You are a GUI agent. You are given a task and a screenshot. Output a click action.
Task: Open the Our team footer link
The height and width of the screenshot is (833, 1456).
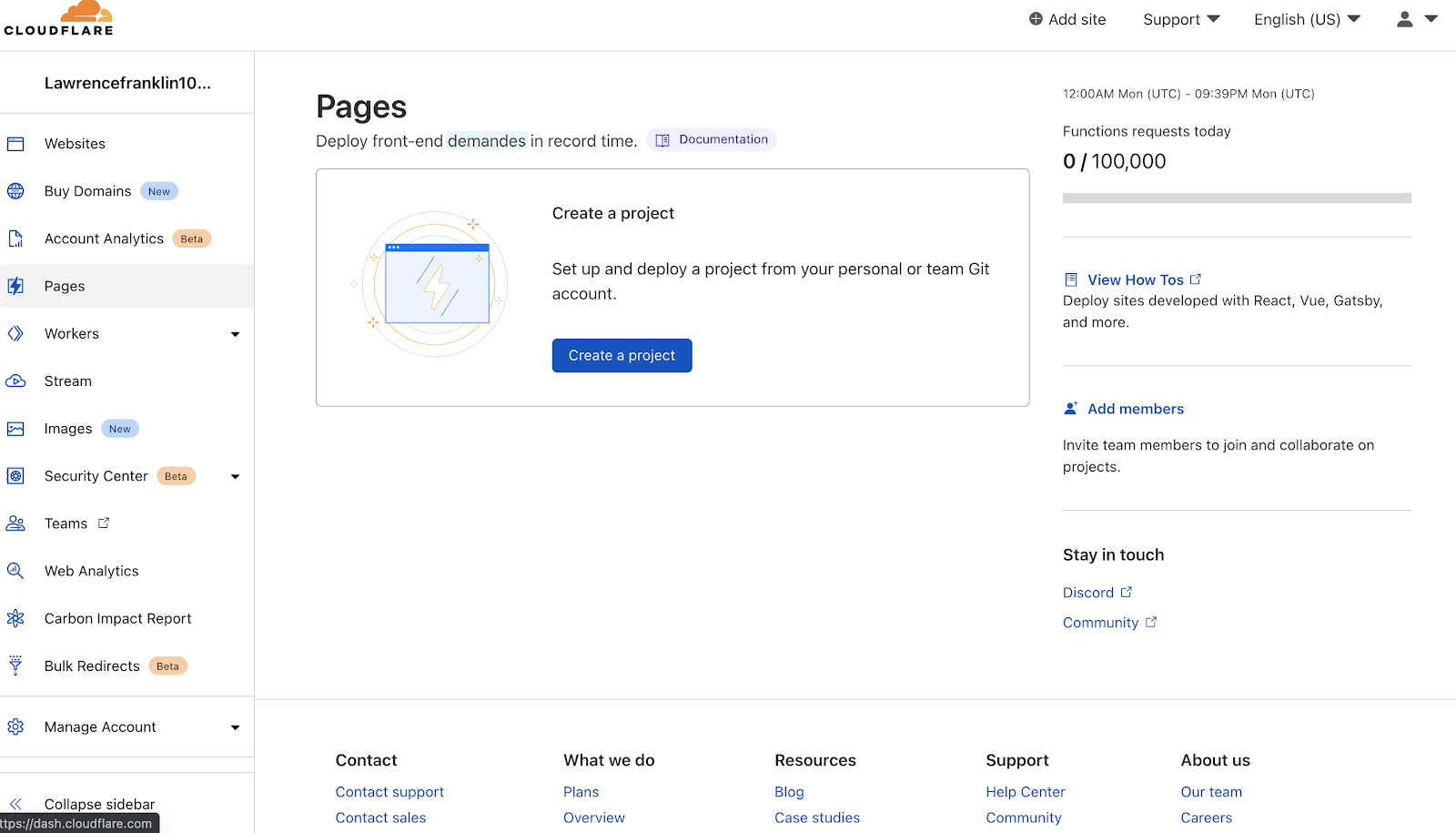[x=1211, y=792]
